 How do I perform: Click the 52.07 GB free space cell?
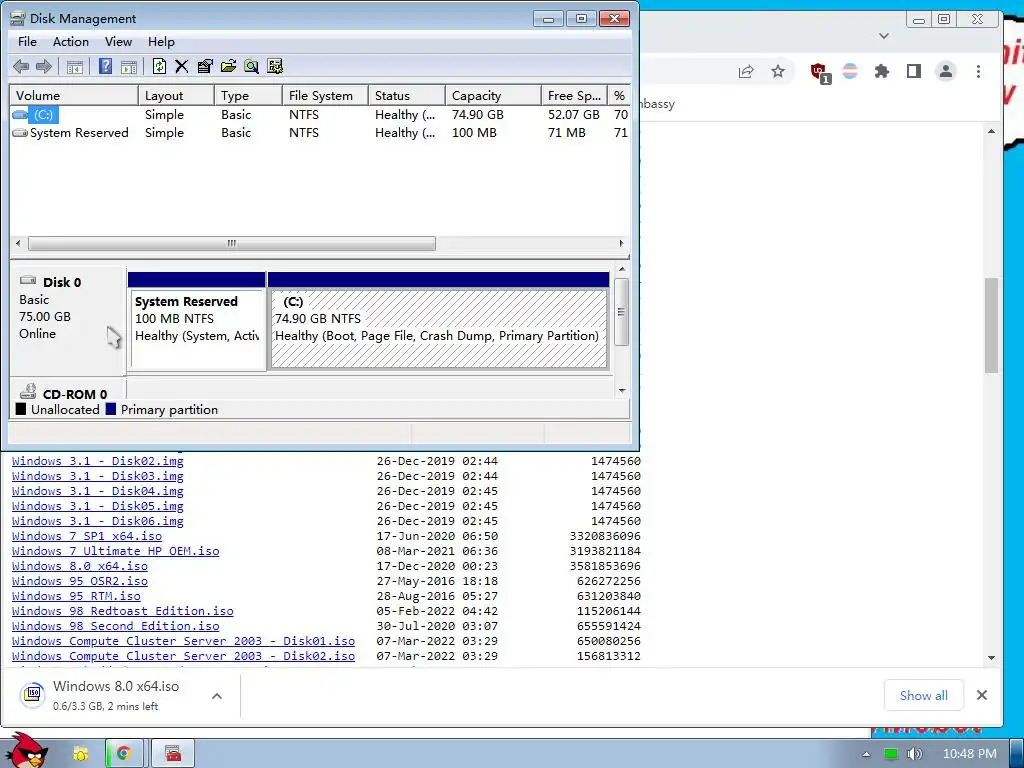[x=573, y=115]
